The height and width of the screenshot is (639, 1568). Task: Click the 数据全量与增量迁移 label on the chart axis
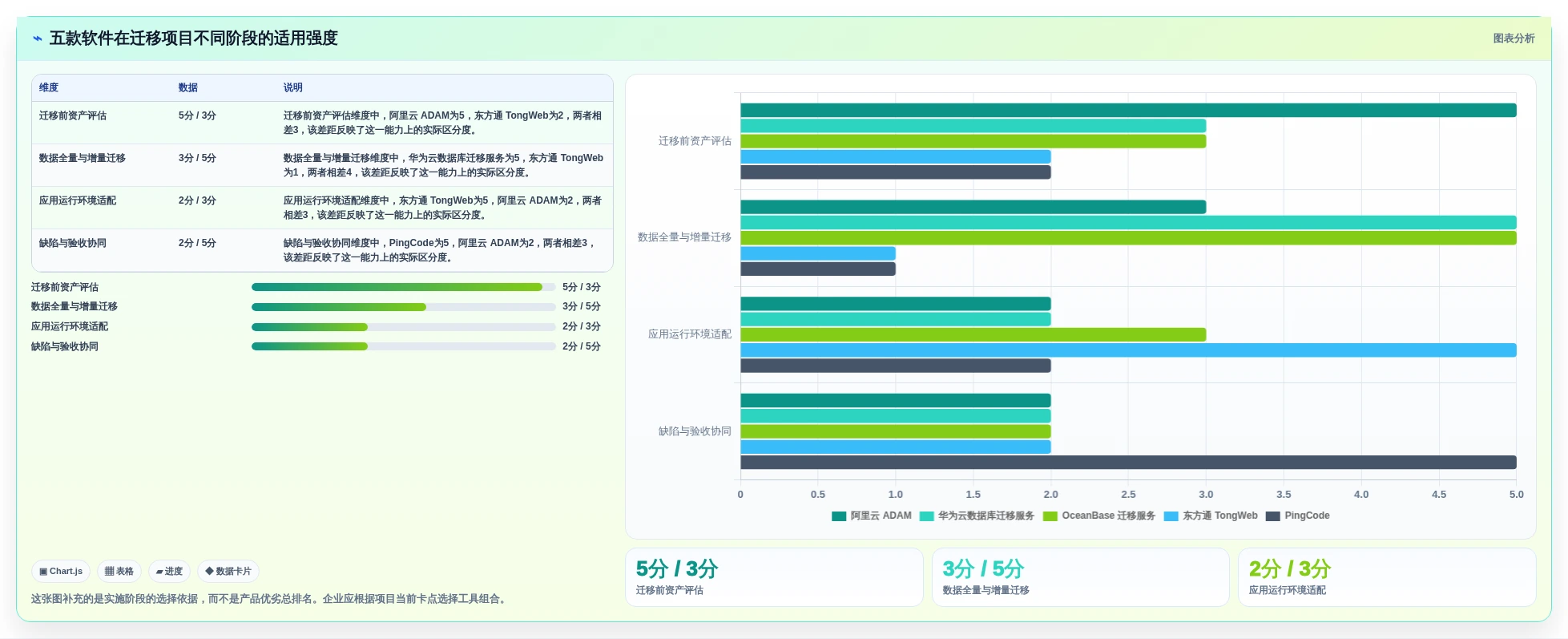click(684, 237)
